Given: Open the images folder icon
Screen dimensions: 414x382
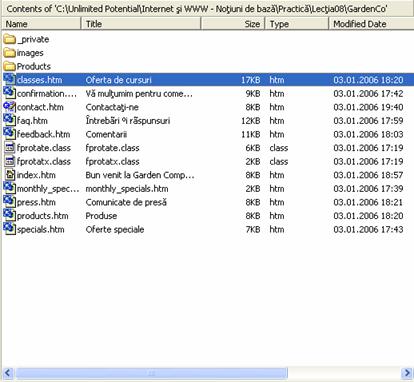Looking at the screenshot, I should pyautogui.click(x=10, y=53).
